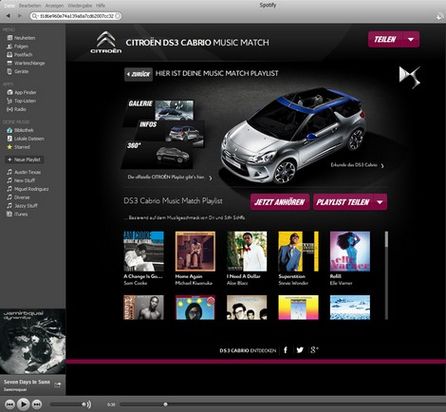The width and height of the screenshot is (446, 412).
Task: Open Home Again album cover
Action: coord(195,251)
